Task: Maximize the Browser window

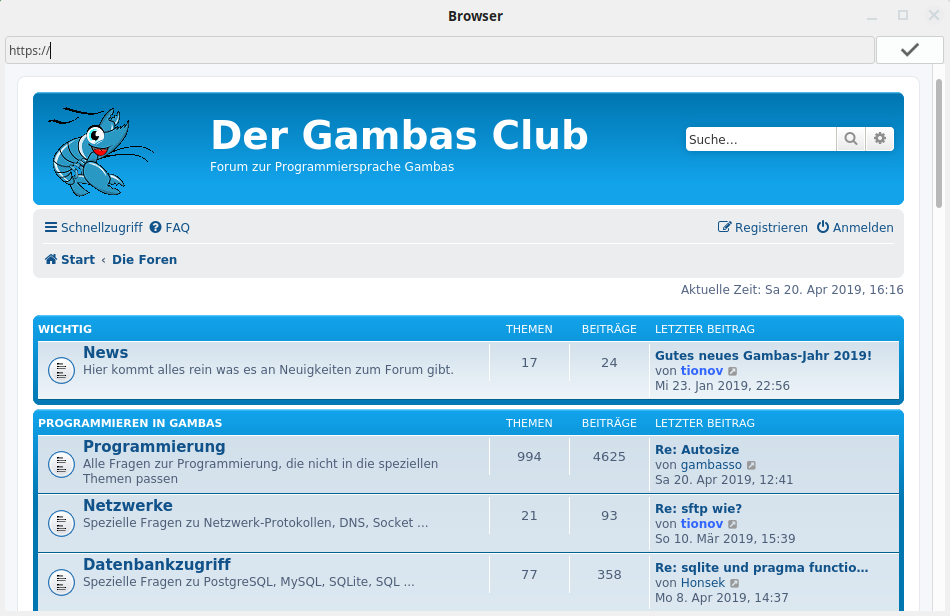Action: point(903,16)
